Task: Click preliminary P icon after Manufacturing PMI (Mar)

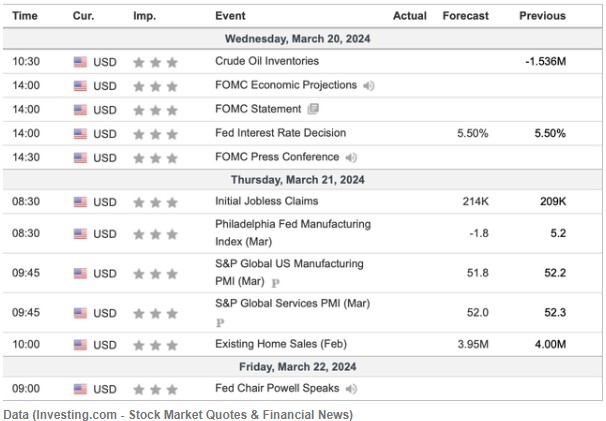Action: (275, 283)
